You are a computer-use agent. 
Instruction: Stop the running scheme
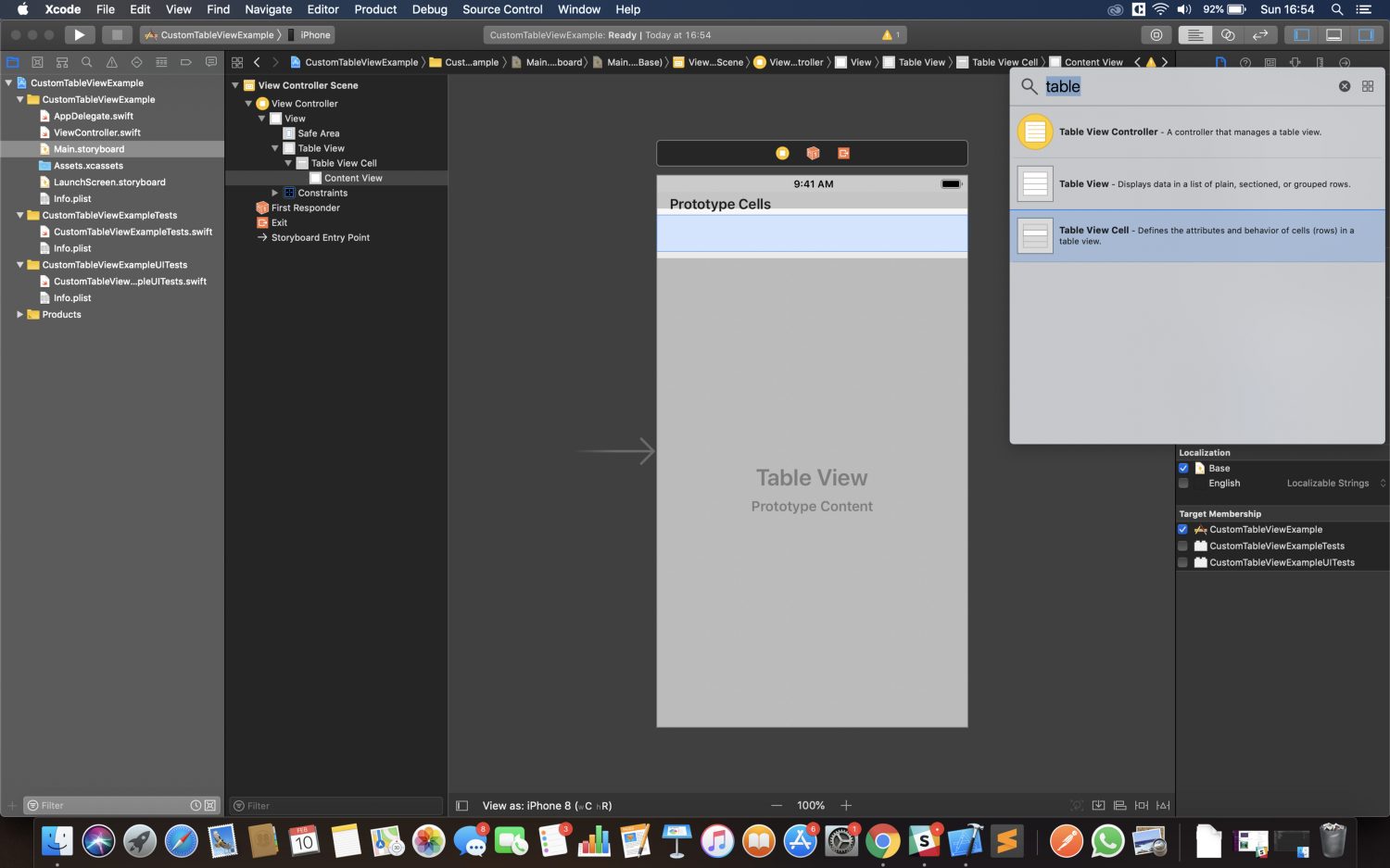point(117,35)
